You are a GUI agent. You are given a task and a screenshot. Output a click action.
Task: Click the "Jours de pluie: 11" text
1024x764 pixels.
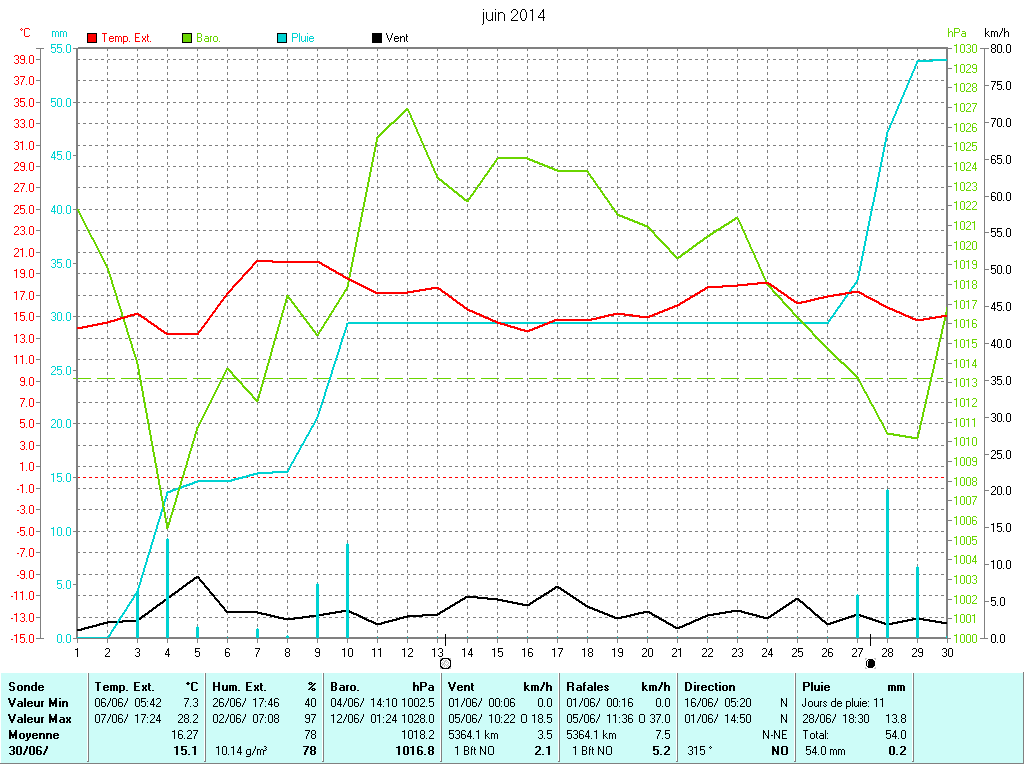pyautogui.click(x=842, y=703)
